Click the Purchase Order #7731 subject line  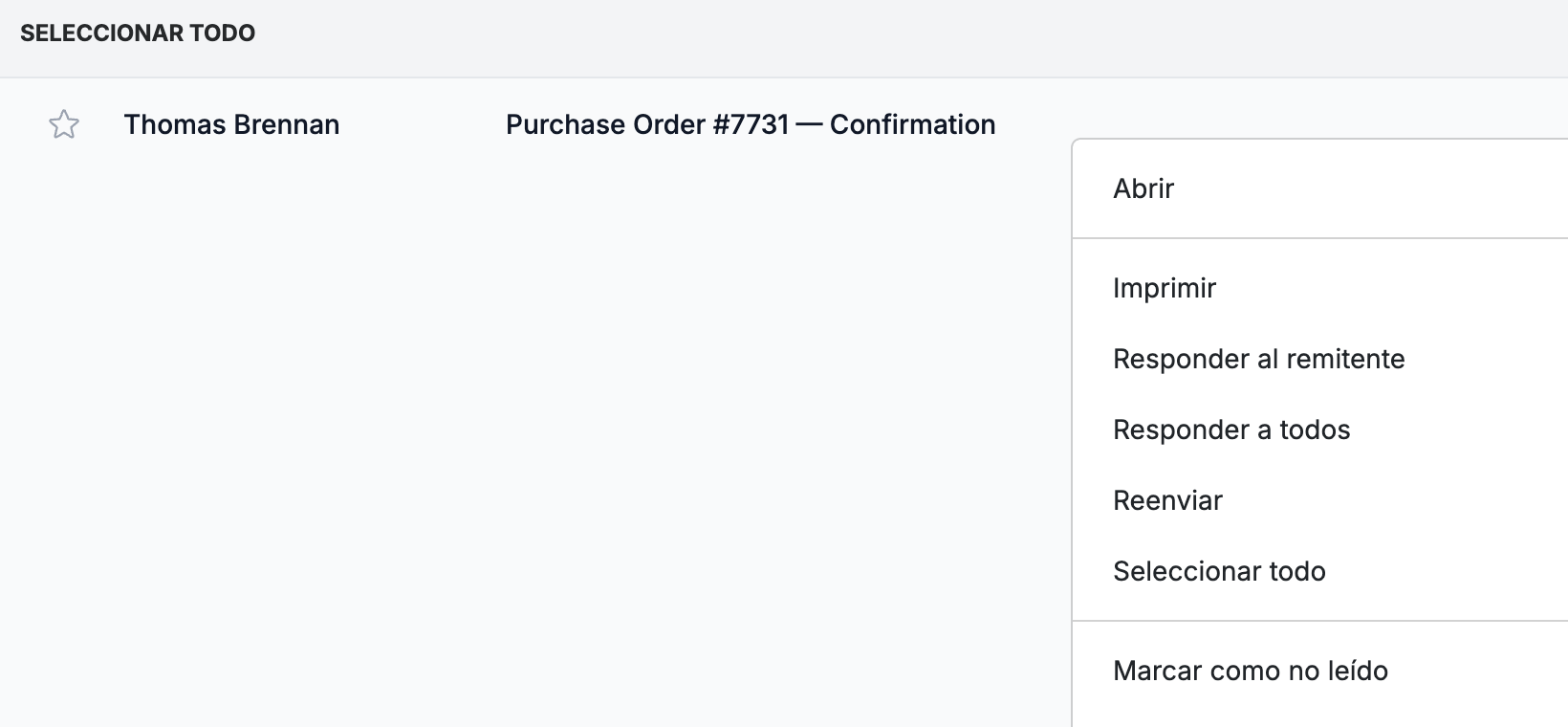[751, 124]
